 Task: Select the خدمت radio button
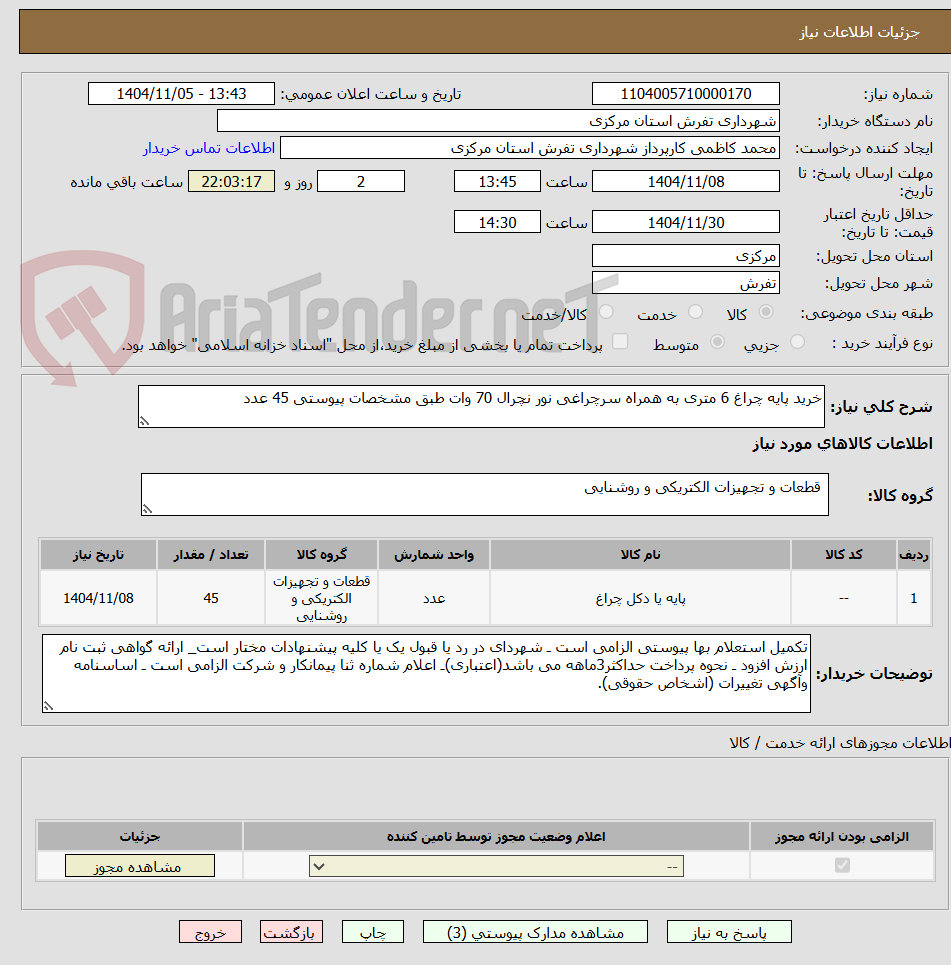(696, 312)
